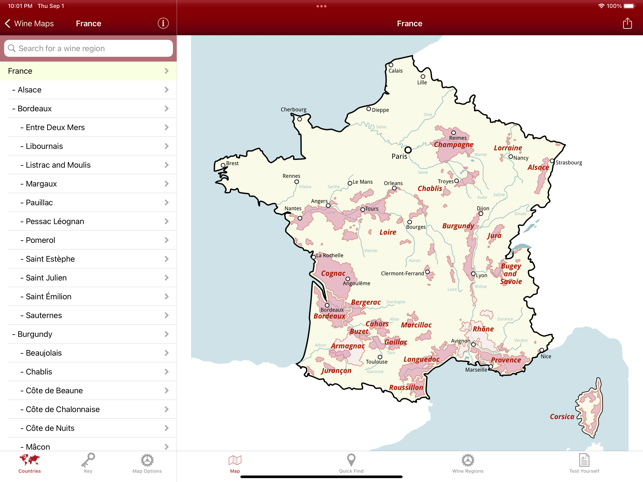Go back to Wine Maps
The height and width of the screenshot is (482, 643).
[30, 23]
